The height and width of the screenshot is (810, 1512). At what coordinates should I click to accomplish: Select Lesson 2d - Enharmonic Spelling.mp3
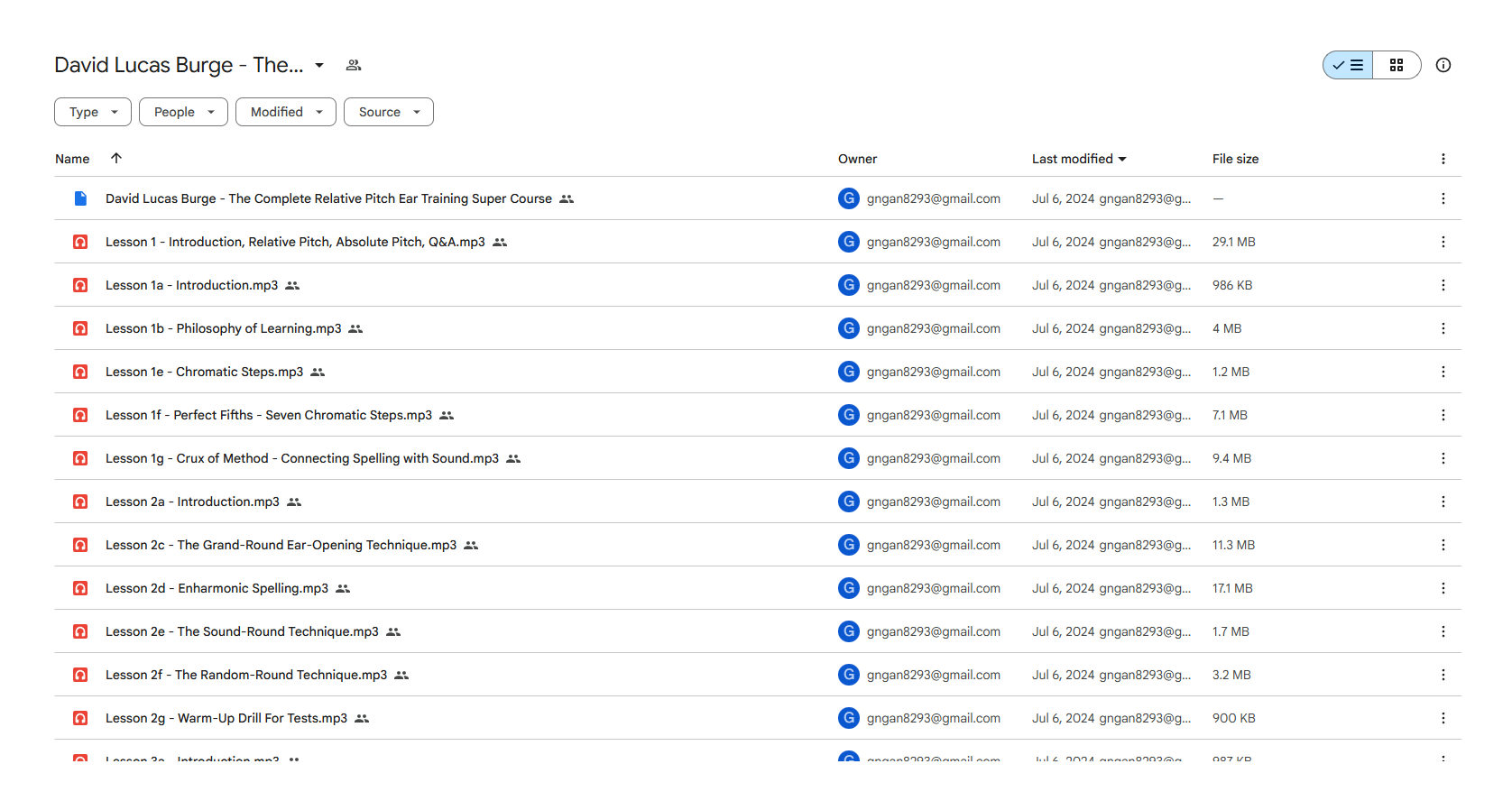tap(217, 588)
